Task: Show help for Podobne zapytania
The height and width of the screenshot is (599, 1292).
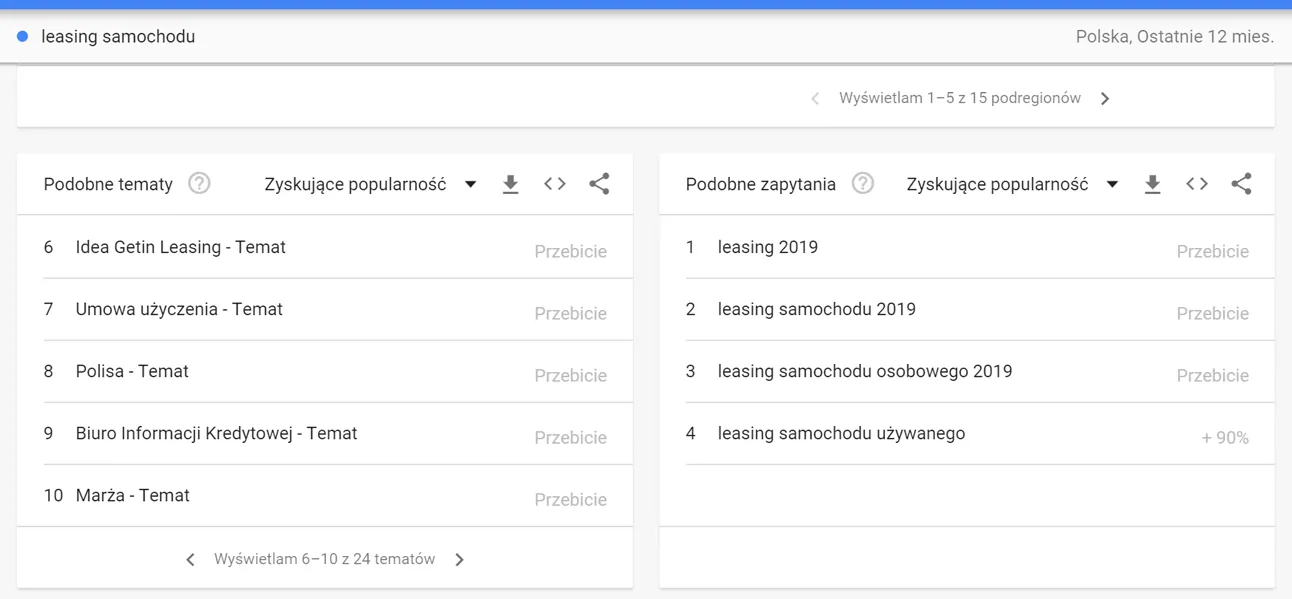Action: tap(863, 183)
